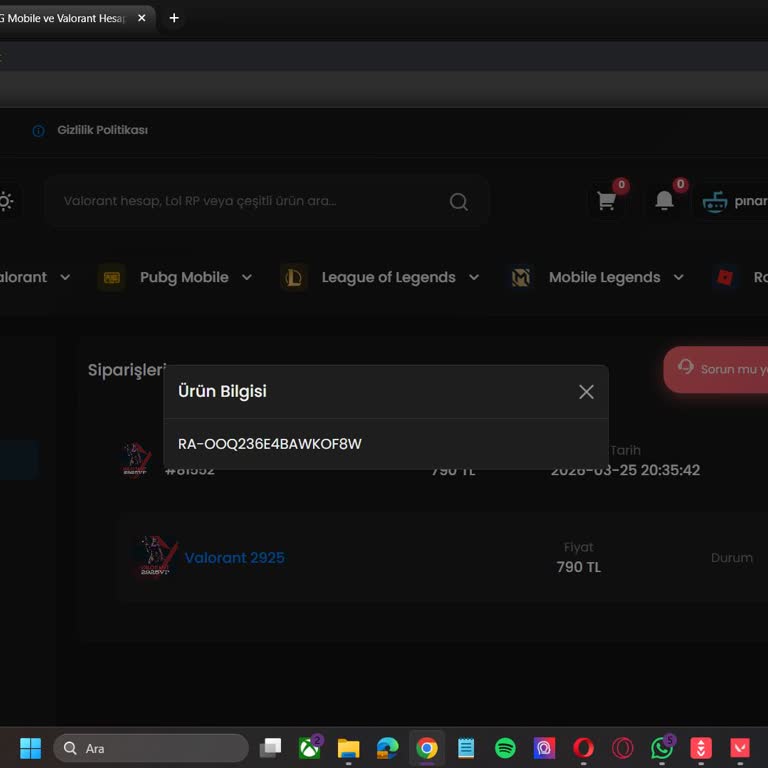Open WhatsApp from the taskbar
The width and height of the screenshot is (768, 768).
click(662, 748)
